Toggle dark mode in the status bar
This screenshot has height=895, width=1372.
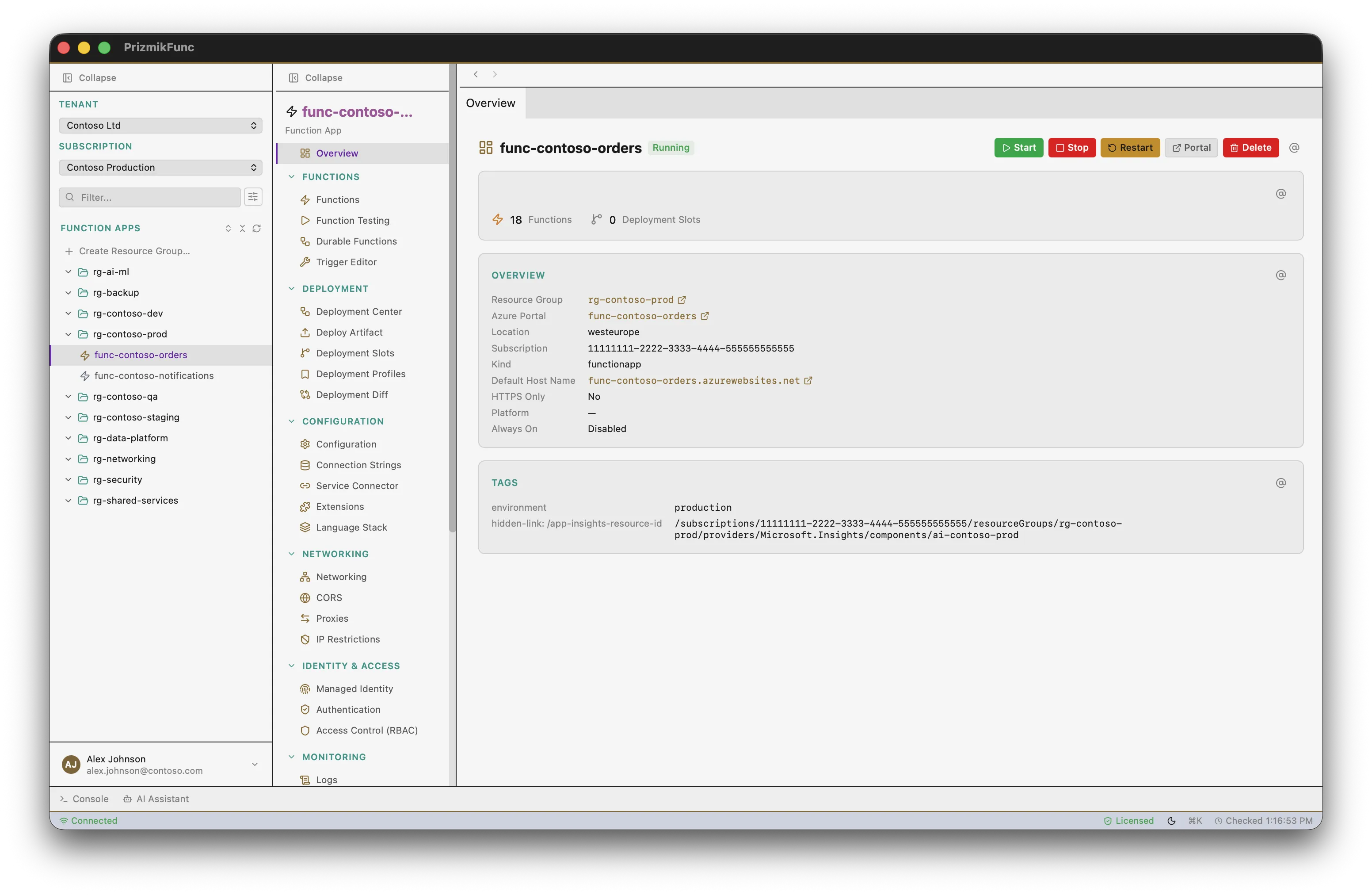1171,820
